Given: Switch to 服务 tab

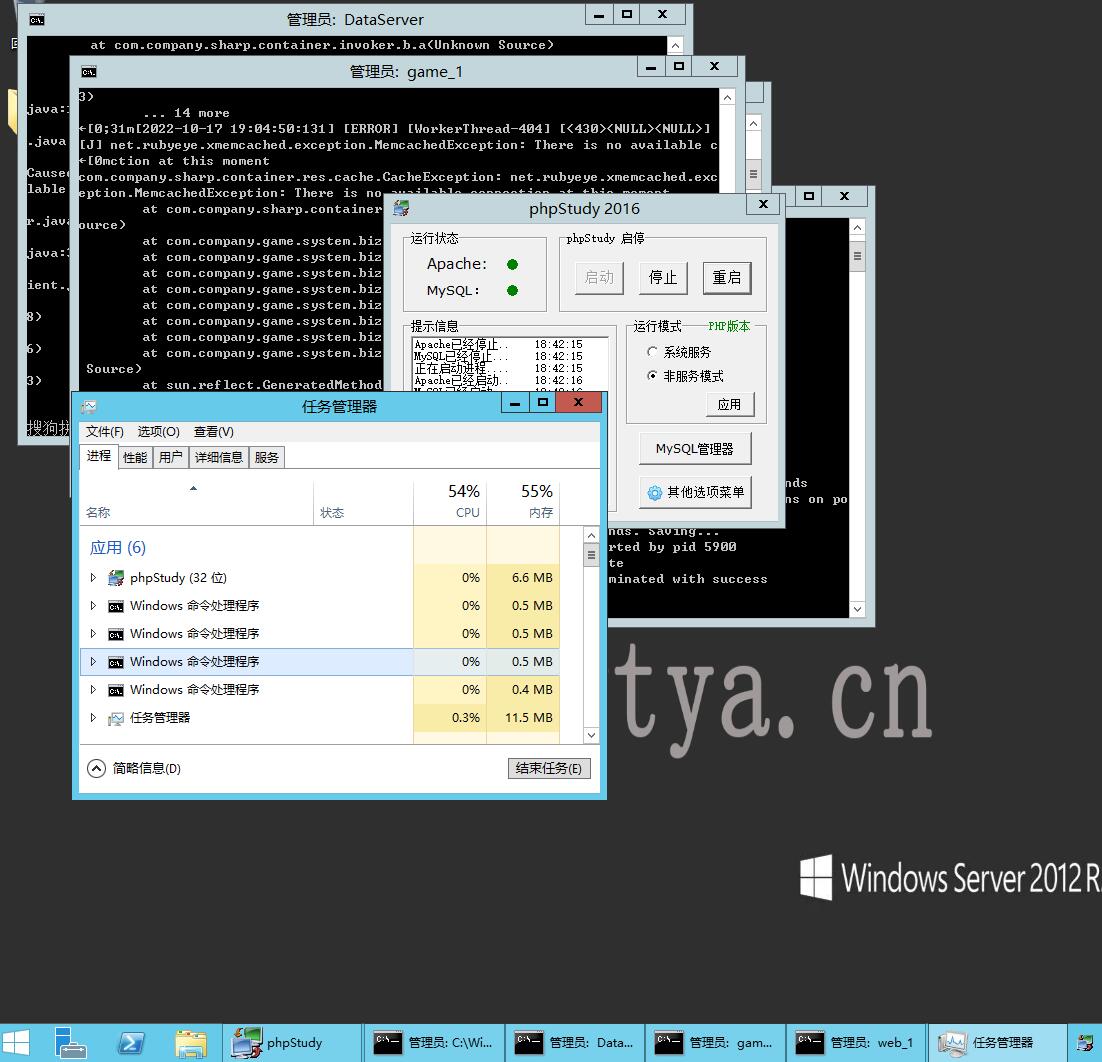Looking at the screenshot, I should coord(266,458).
